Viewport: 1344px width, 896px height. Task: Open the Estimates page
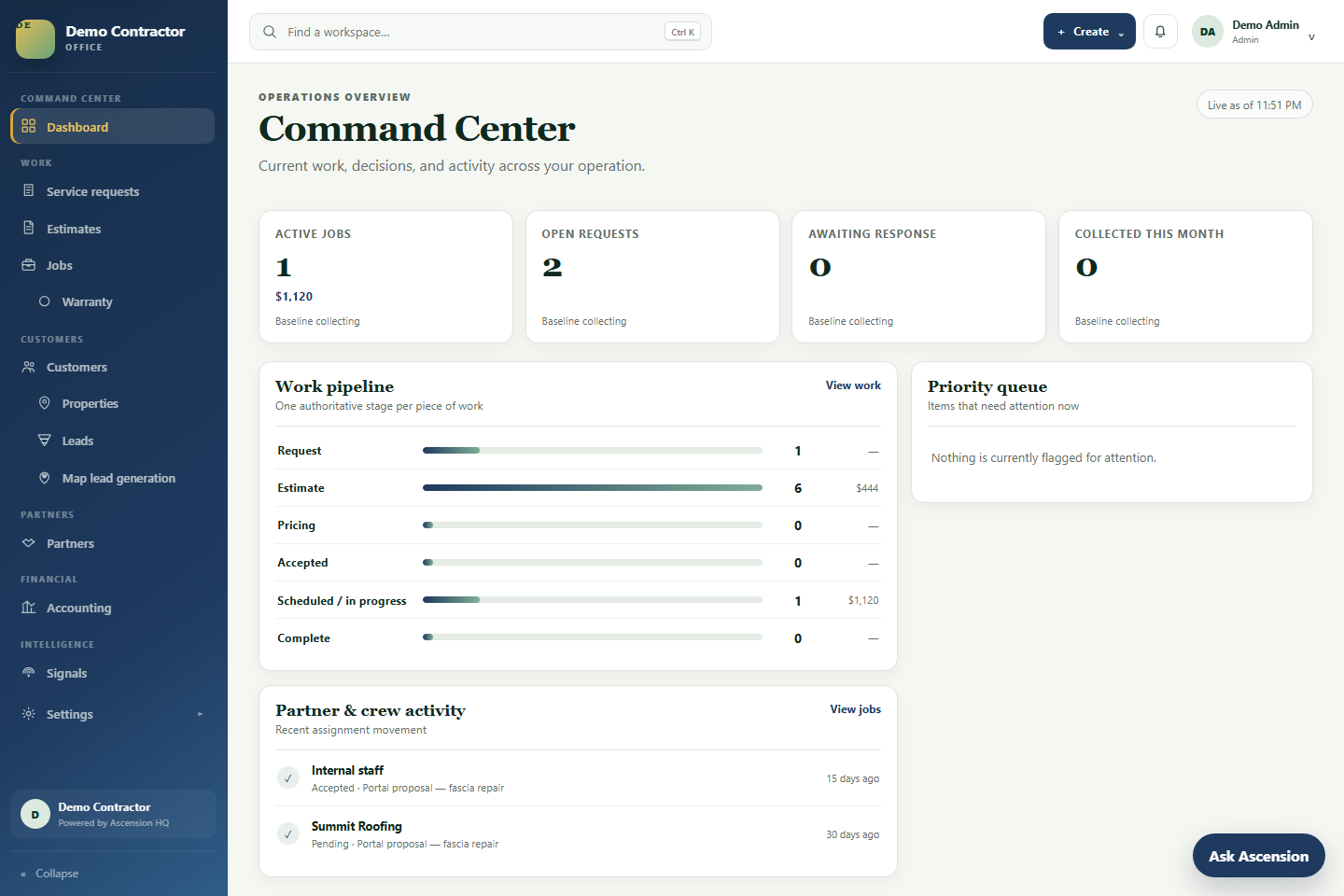tap(112, 229)
